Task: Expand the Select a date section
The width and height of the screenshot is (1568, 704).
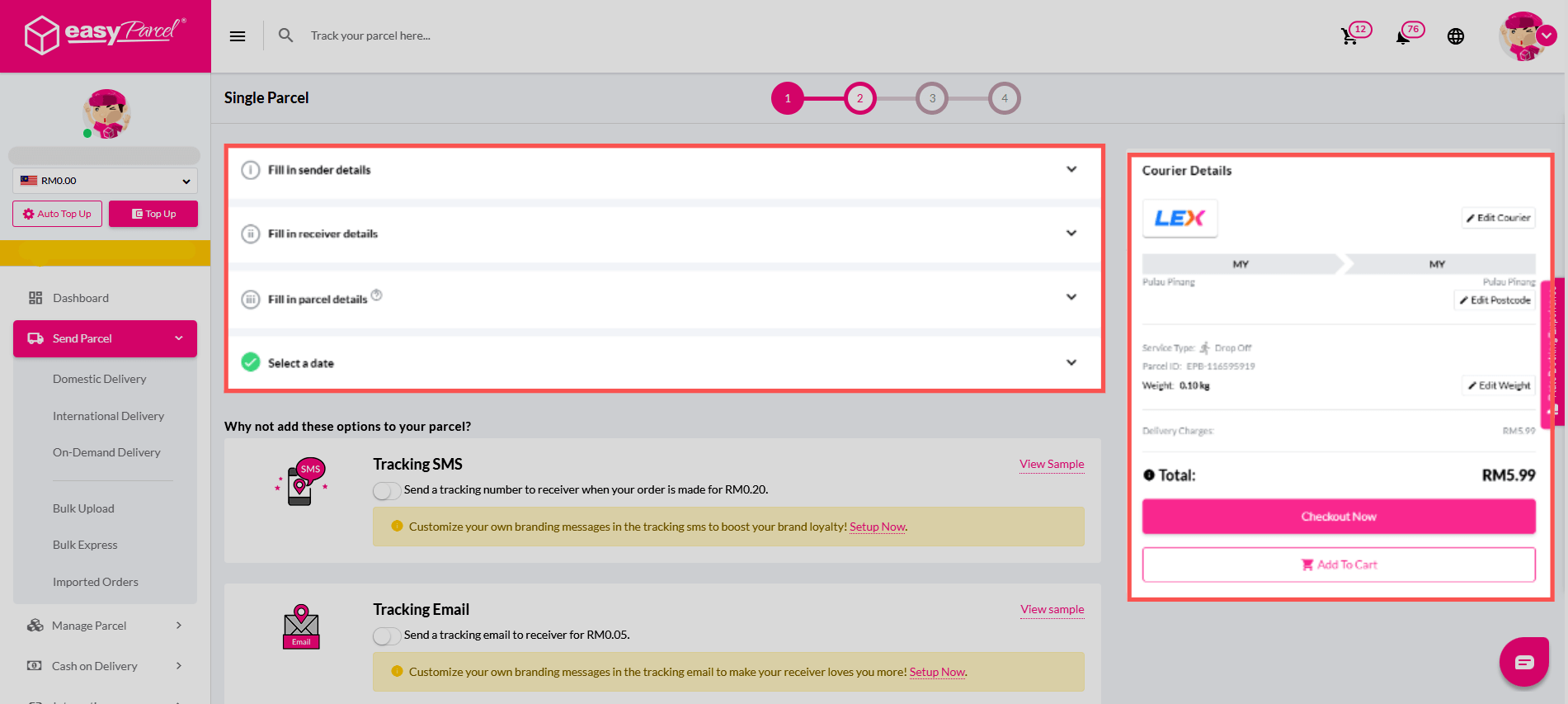Action: coord(1071,362)
